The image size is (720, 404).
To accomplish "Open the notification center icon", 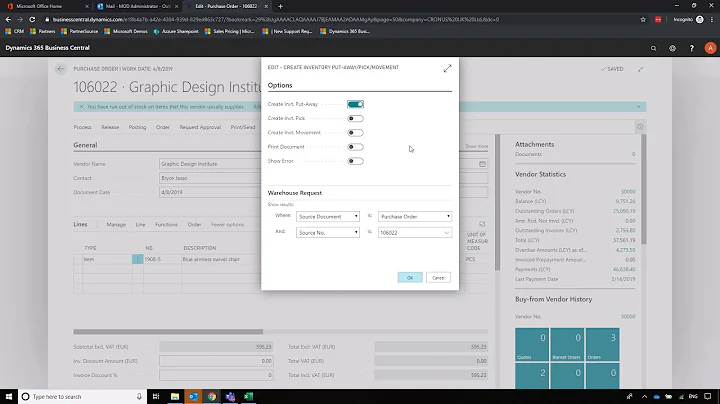I will 708,396.
